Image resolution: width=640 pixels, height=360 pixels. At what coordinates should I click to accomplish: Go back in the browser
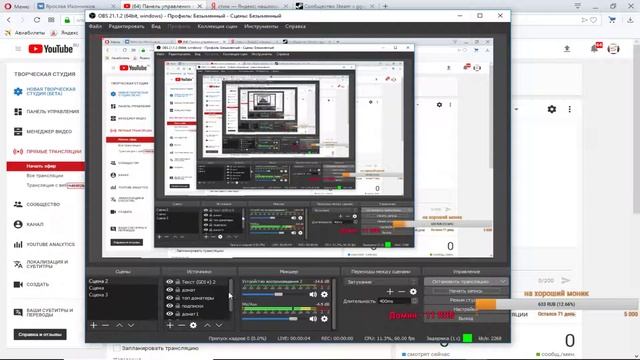(x=9, y=20)
